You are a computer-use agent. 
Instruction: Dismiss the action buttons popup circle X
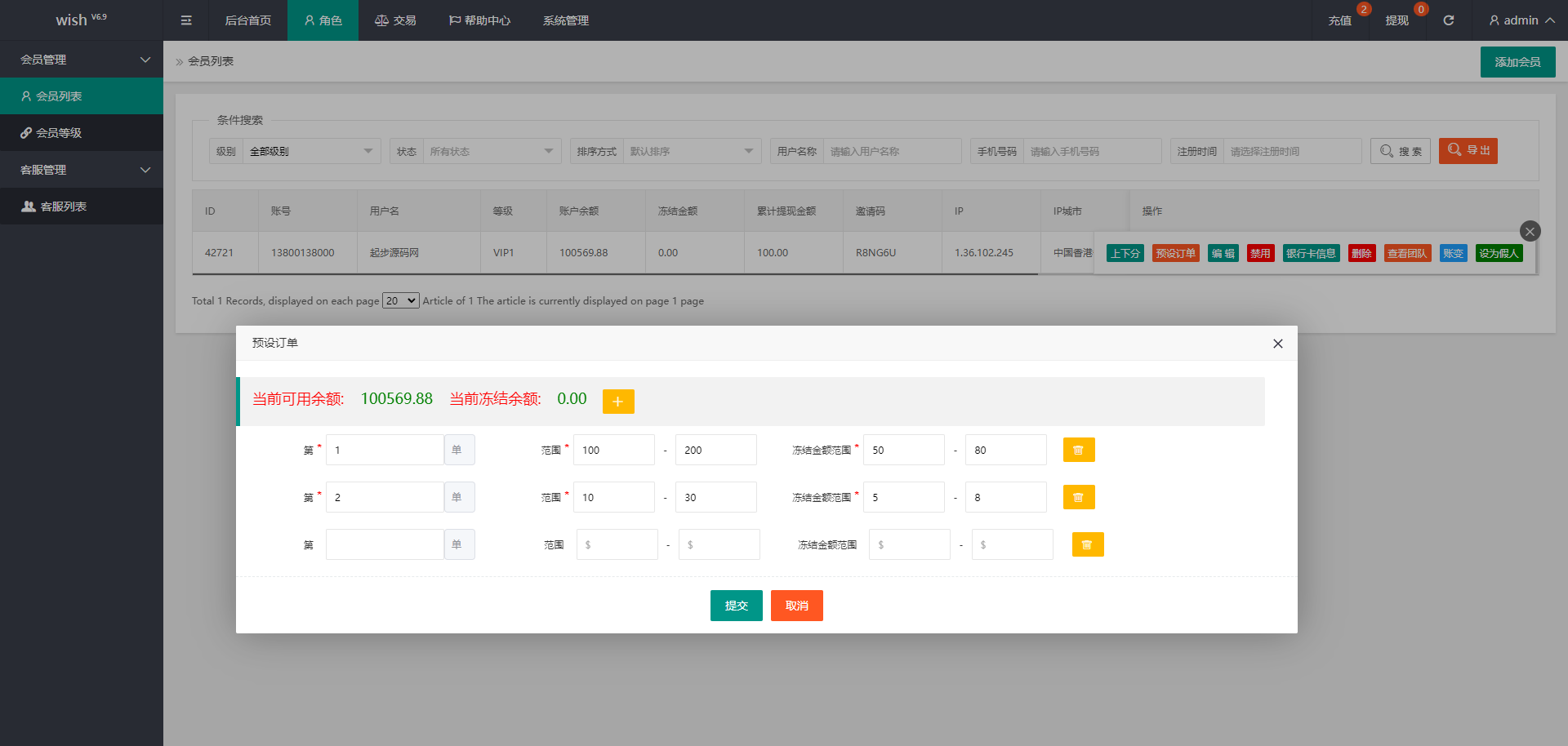click(x=1530, y=231)
